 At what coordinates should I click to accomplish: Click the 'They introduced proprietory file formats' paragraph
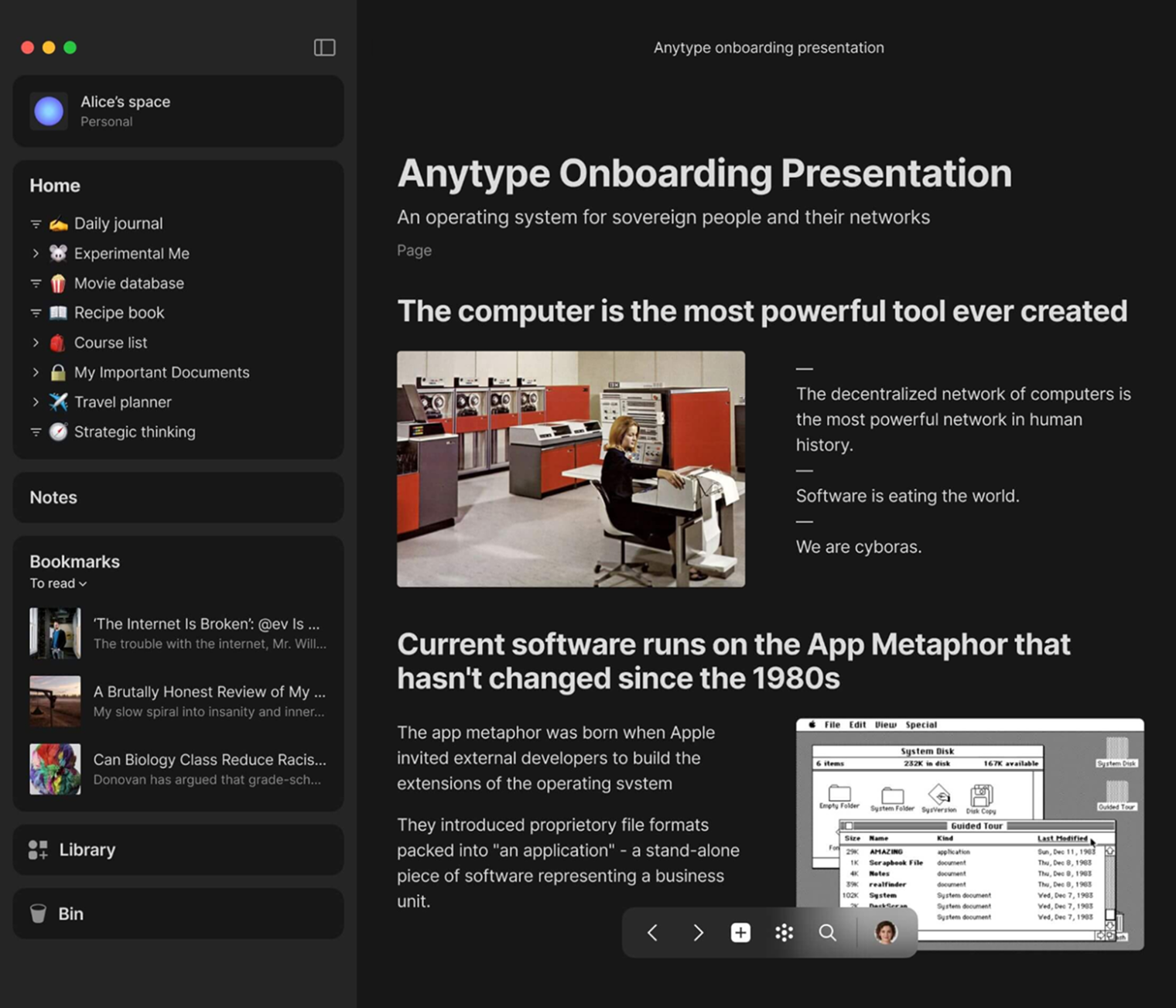click(x=568, y=863)
